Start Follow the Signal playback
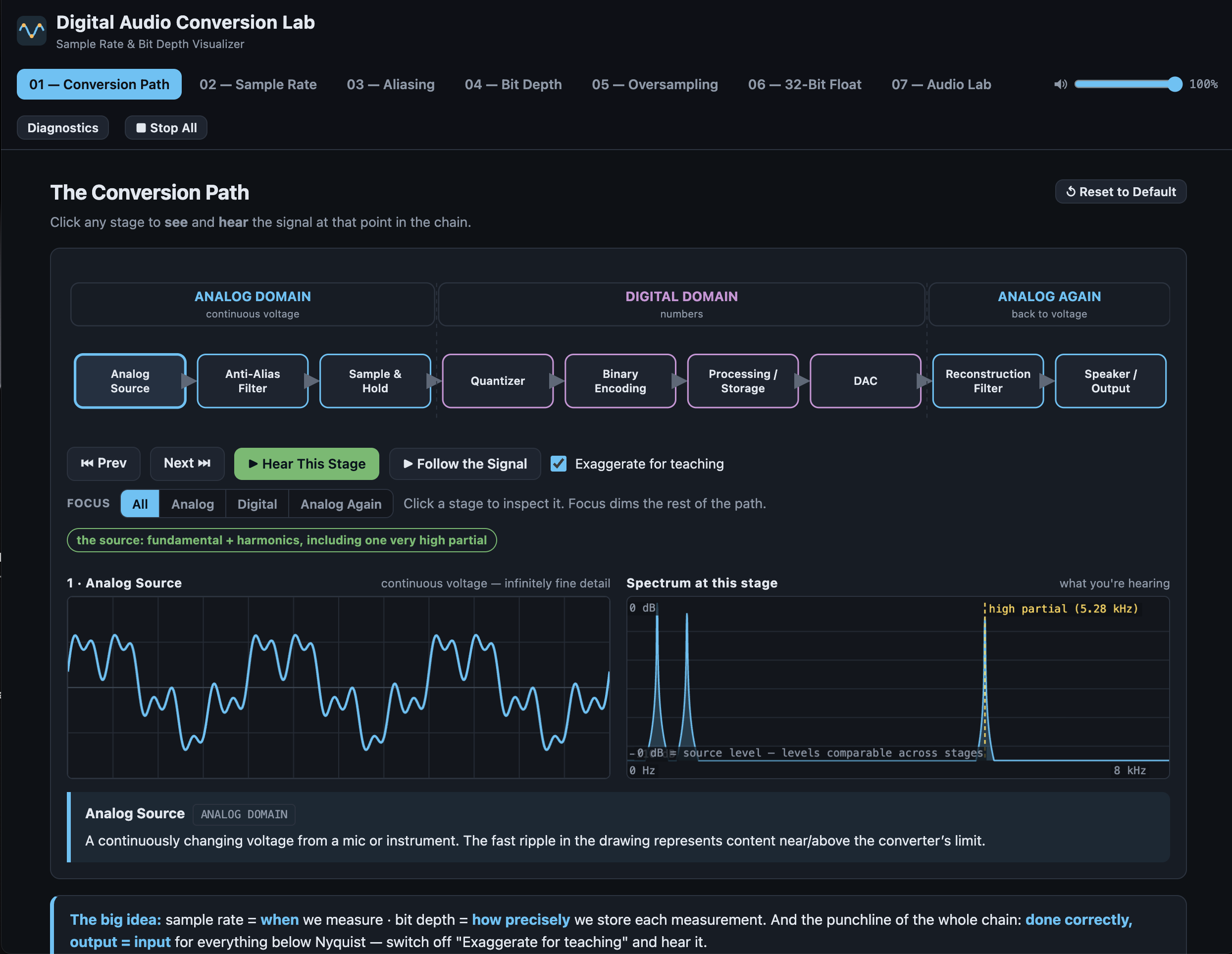Image resolution: width=1232 pixels, height=954 pixels. pos(465,464)
